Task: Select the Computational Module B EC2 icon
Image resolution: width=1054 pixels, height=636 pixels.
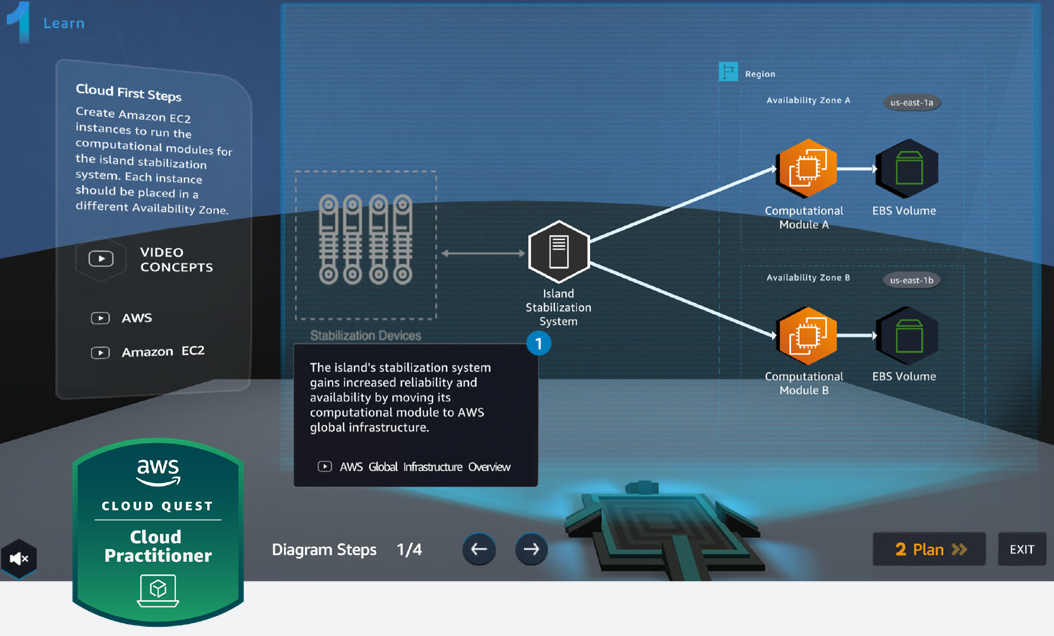Action: tap(807, 335)
